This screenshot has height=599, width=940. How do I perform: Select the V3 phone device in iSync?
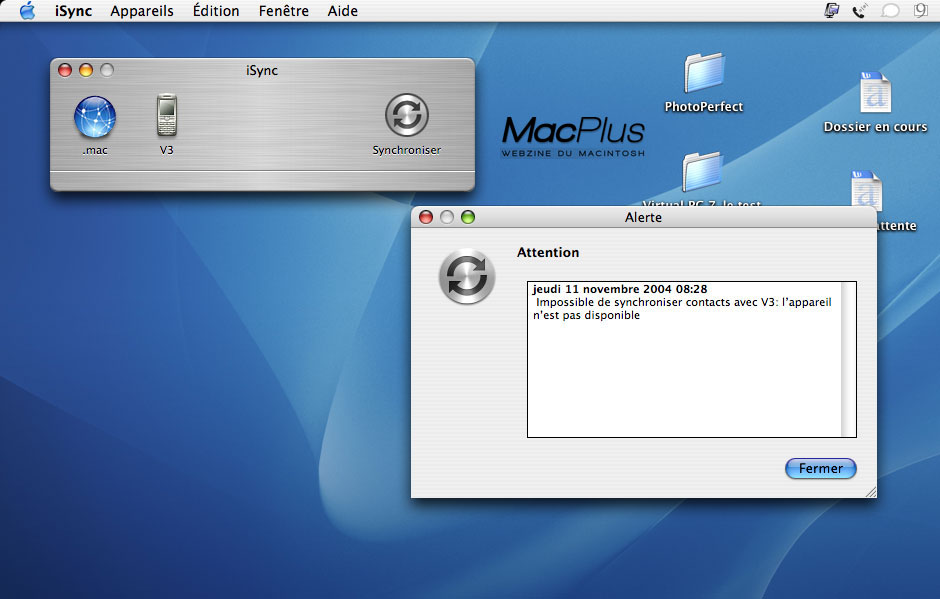pos(167,115)
